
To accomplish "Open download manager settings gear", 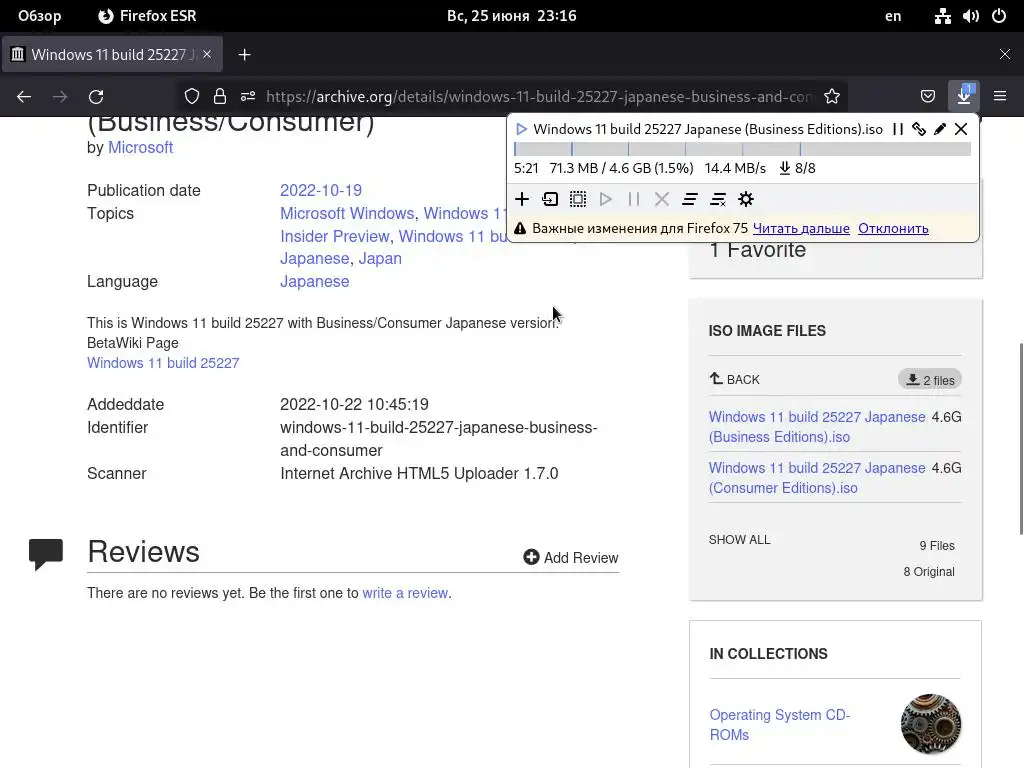I will click(x=746, y=199).
